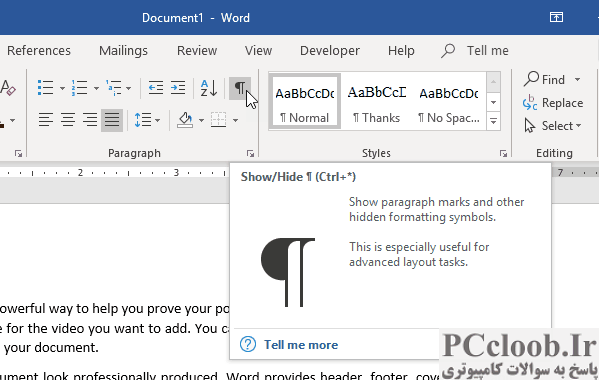
Task: Click the Replace button
Action: click(552, 103)
